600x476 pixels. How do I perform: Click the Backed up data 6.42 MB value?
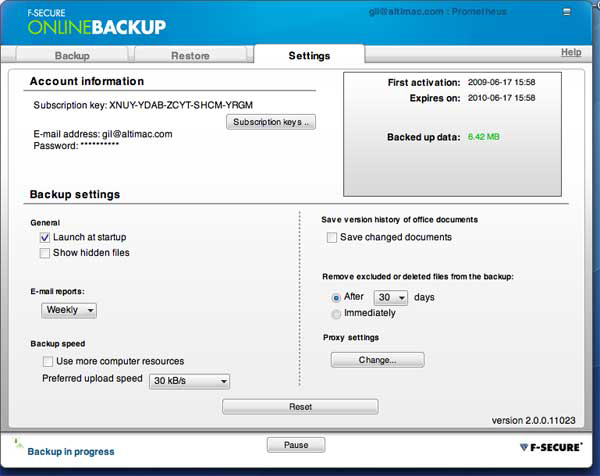(484, 137)
